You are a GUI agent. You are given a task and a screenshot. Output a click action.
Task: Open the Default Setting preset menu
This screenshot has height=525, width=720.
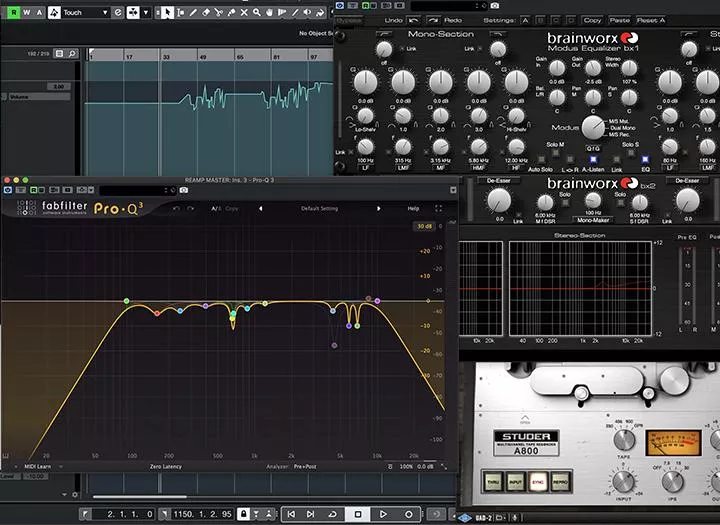point(320,209)
